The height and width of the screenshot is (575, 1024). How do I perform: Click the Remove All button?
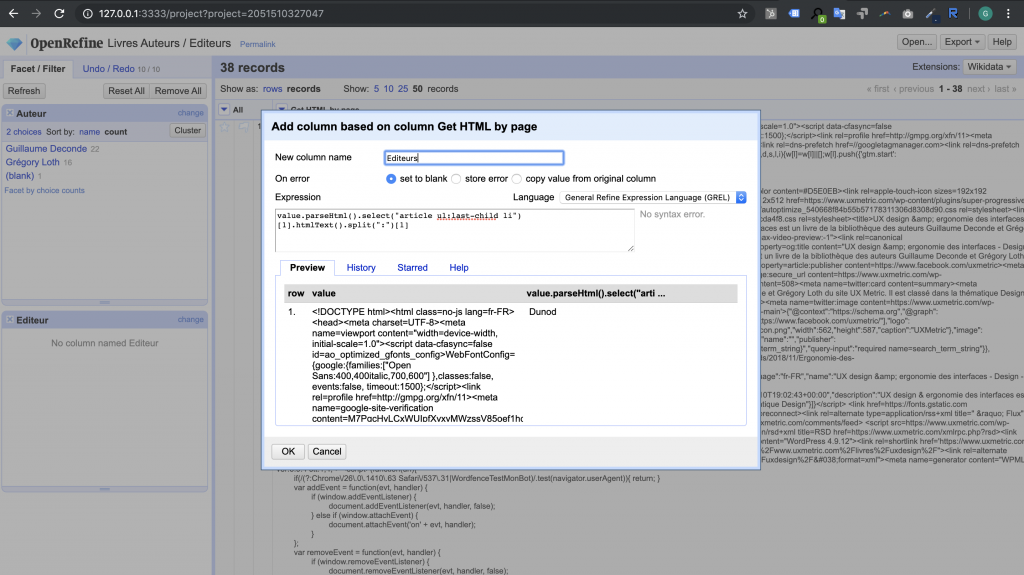(178, 91)
